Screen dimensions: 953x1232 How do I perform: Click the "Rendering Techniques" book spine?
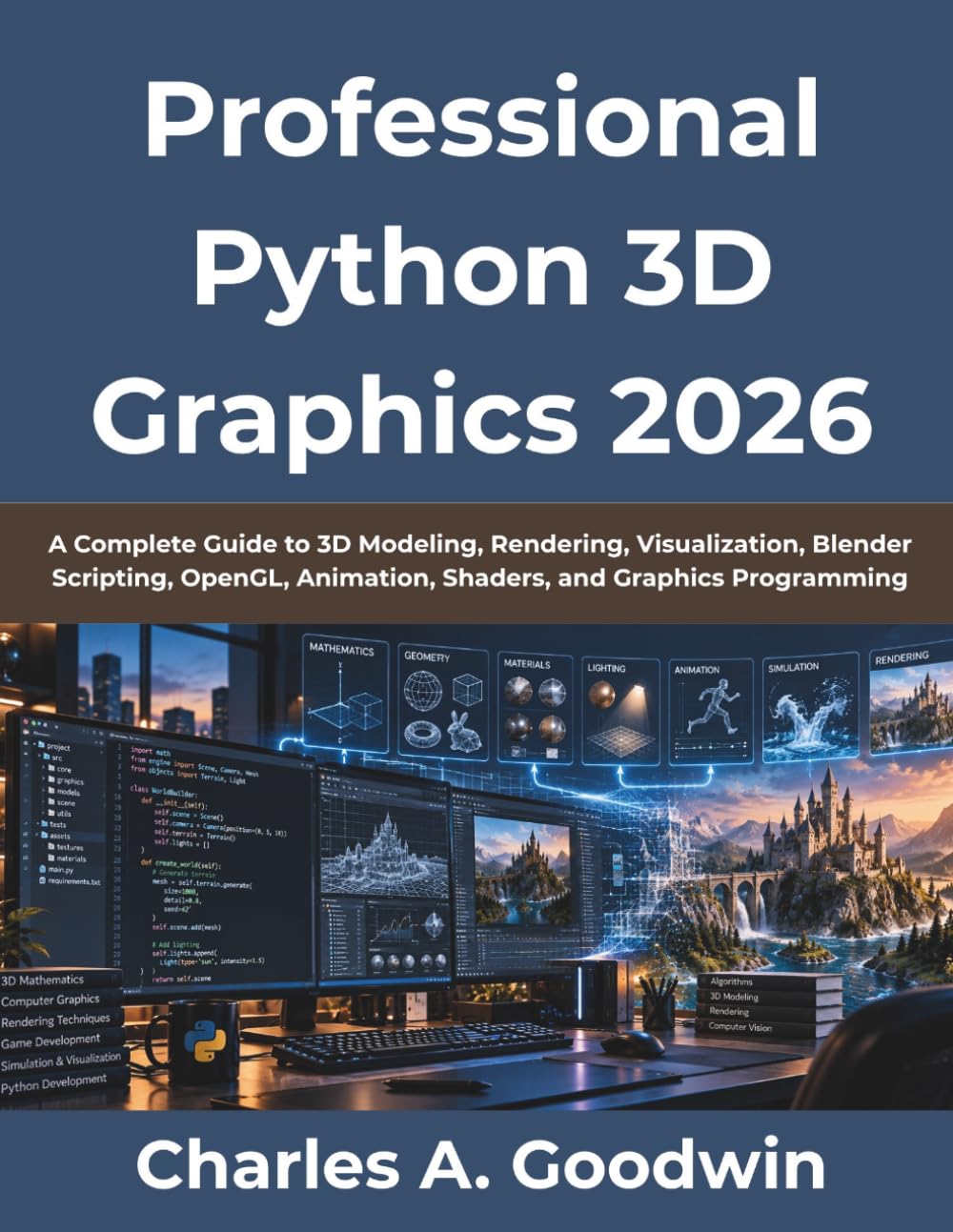coord(62,1020)
